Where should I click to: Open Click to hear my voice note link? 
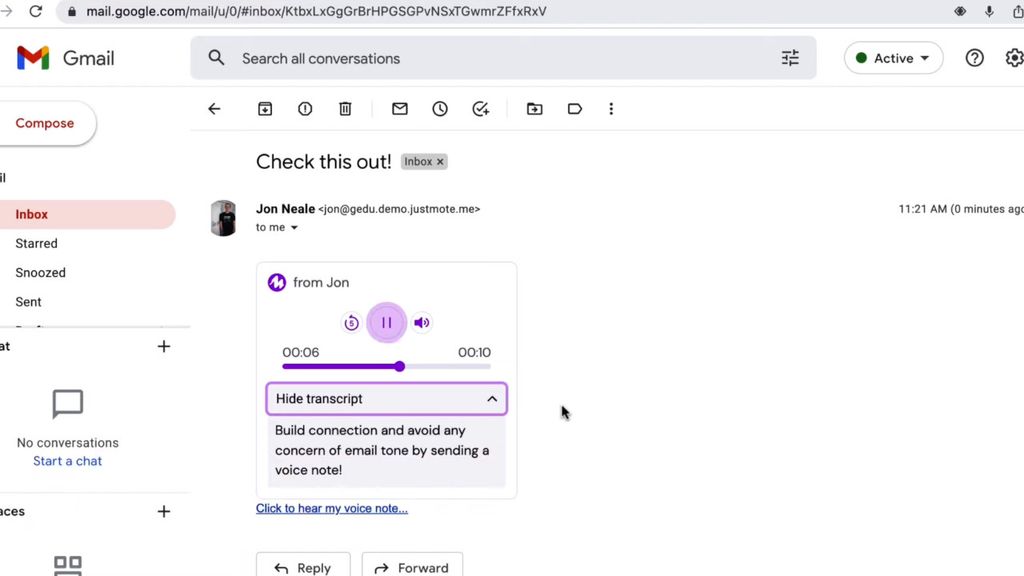(x=332, y=509)
